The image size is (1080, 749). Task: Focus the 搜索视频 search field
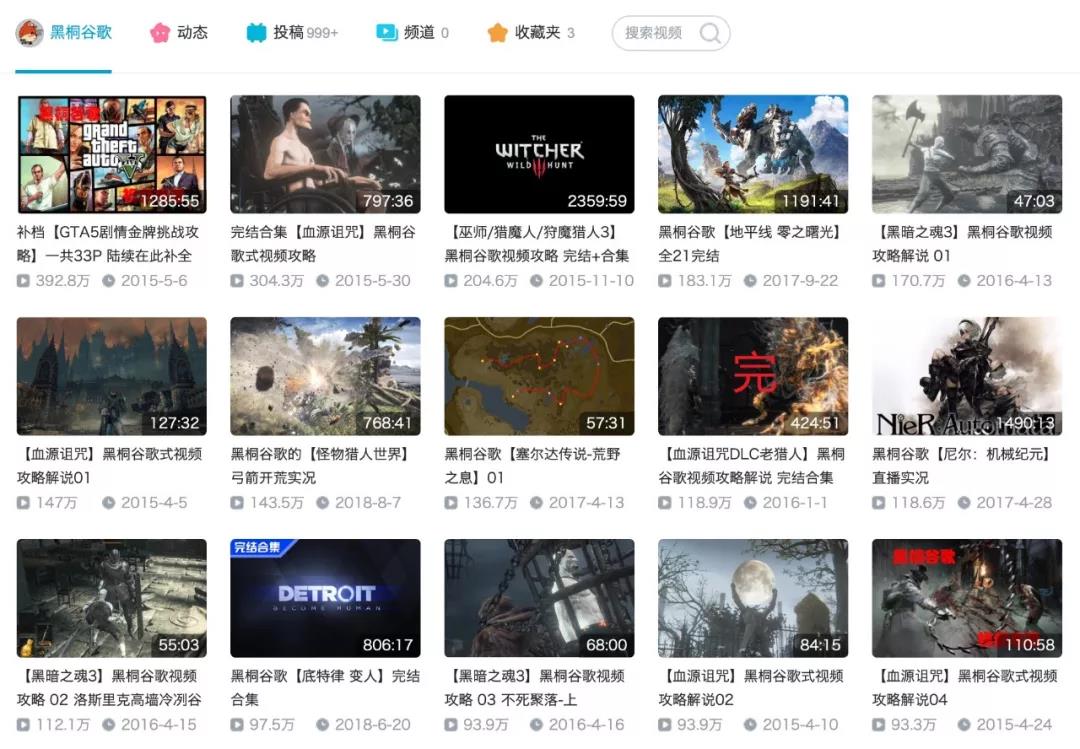(x=671, y=33)
